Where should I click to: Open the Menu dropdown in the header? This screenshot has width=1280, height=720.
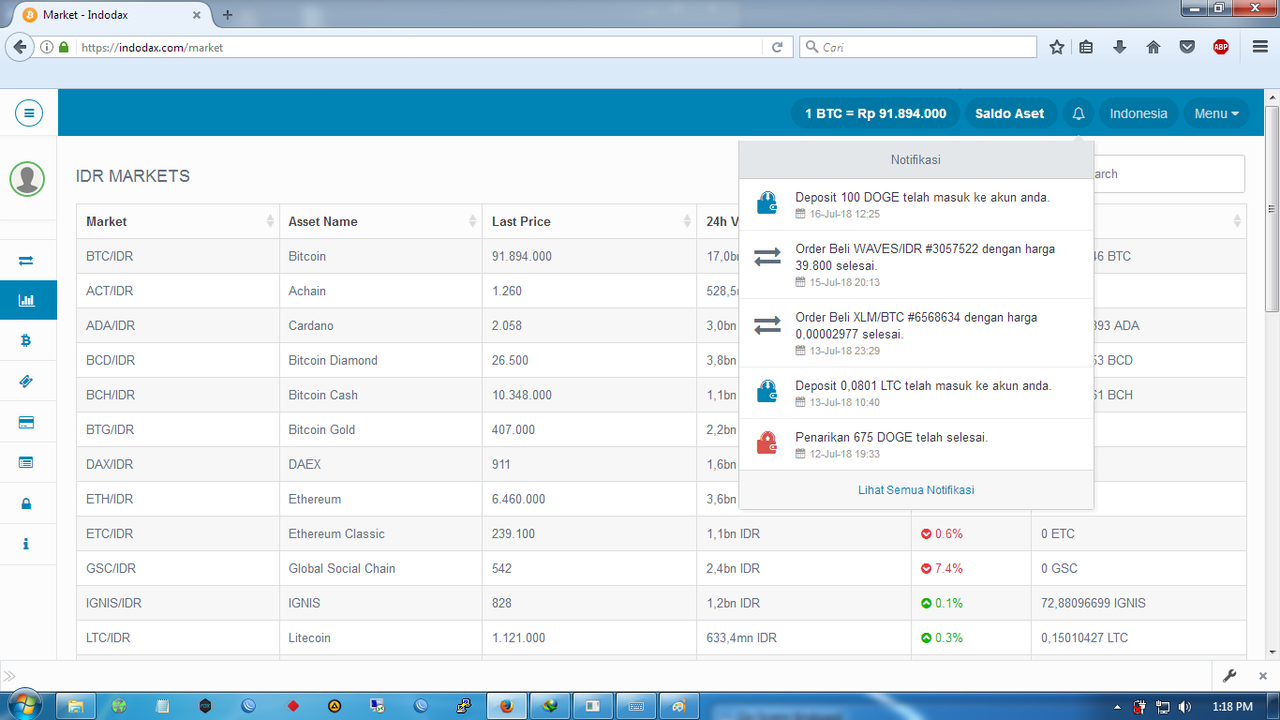pos(1216,113)
